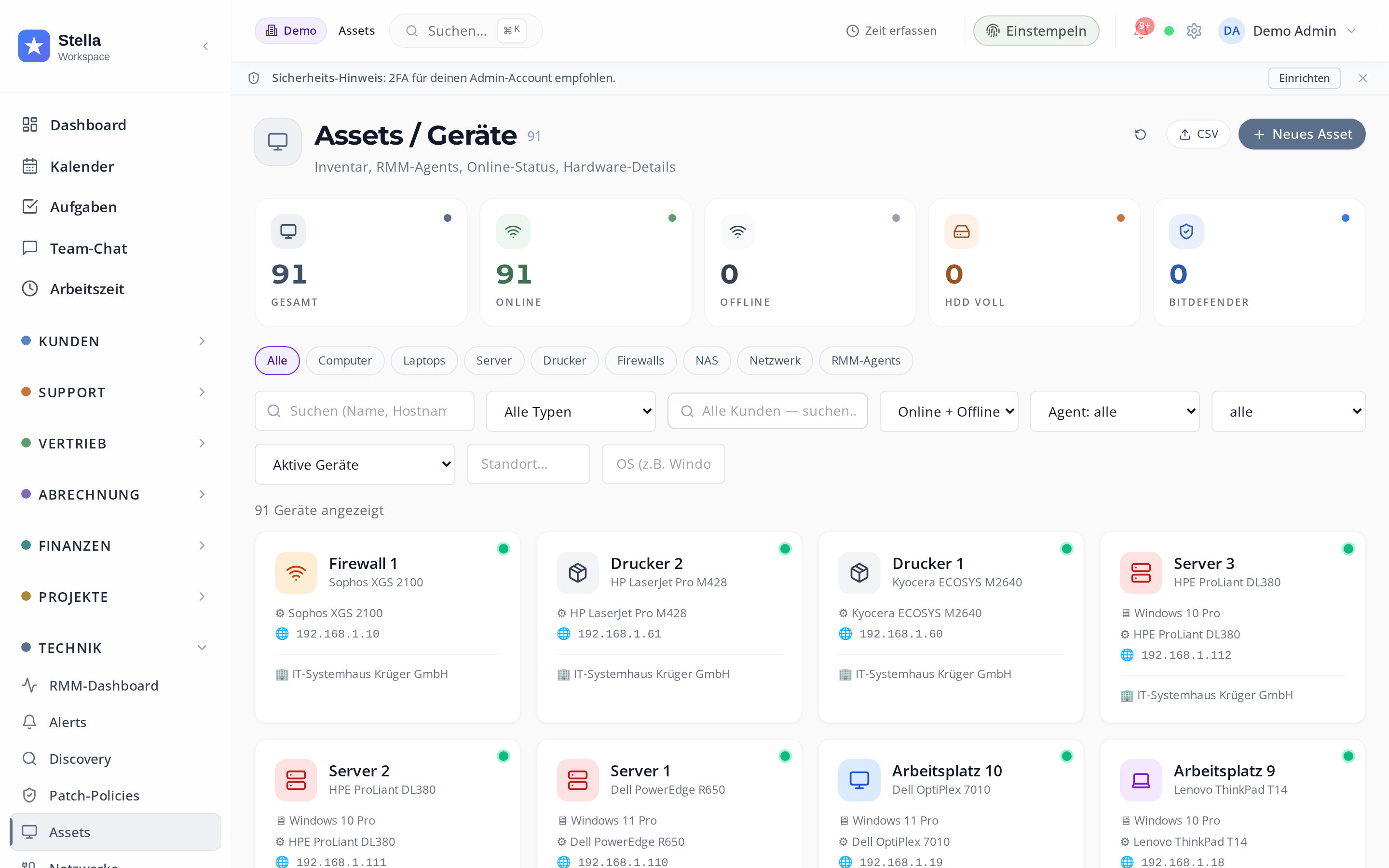Expand the Abrechnung sidebar section
The height and width of the screenshot is (868, 1389).
(115, 494)
